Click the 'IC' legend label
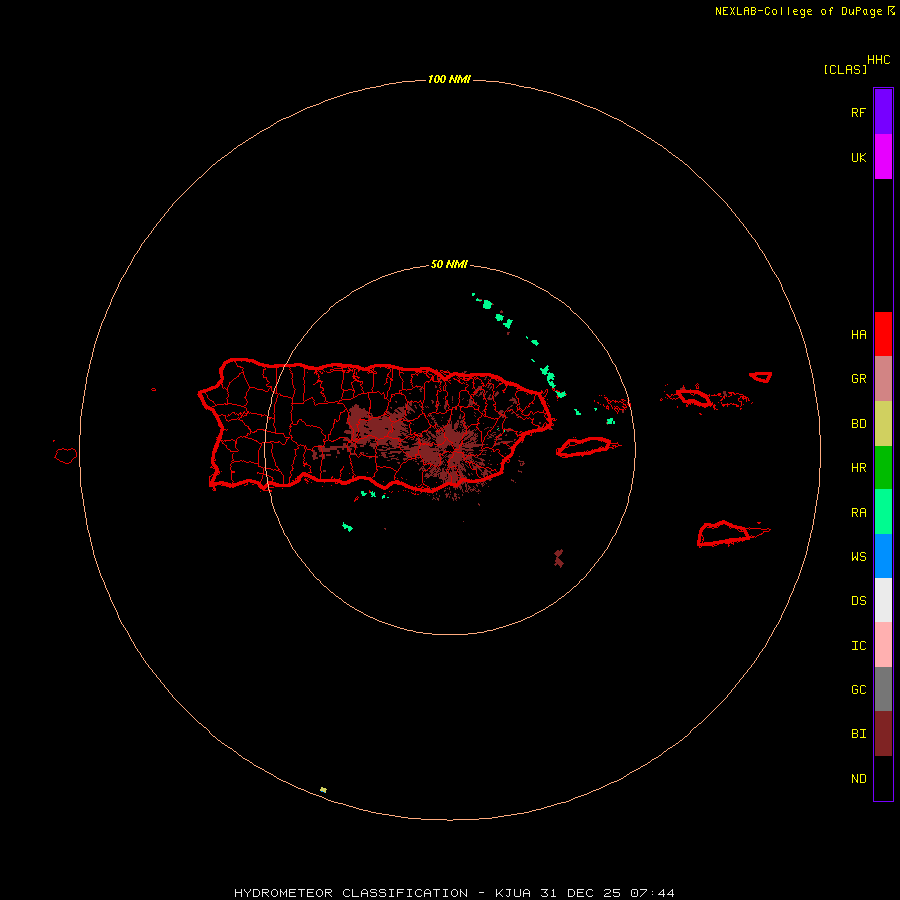 click(x=858, y=646)
